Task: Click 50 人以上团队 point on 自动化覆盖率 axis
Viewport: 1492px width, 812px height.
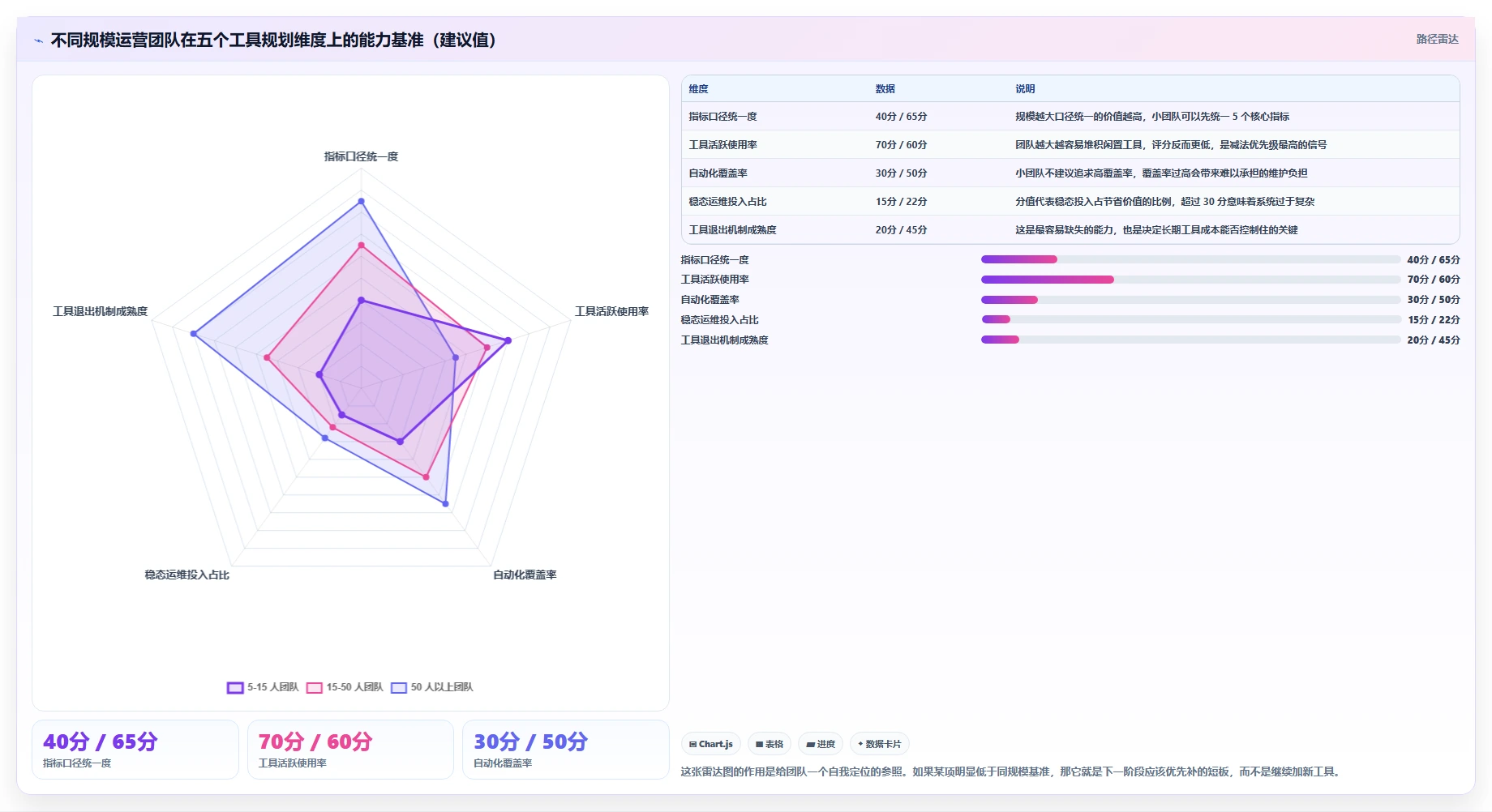Action: pyautogui.click(x=445, y=504)
